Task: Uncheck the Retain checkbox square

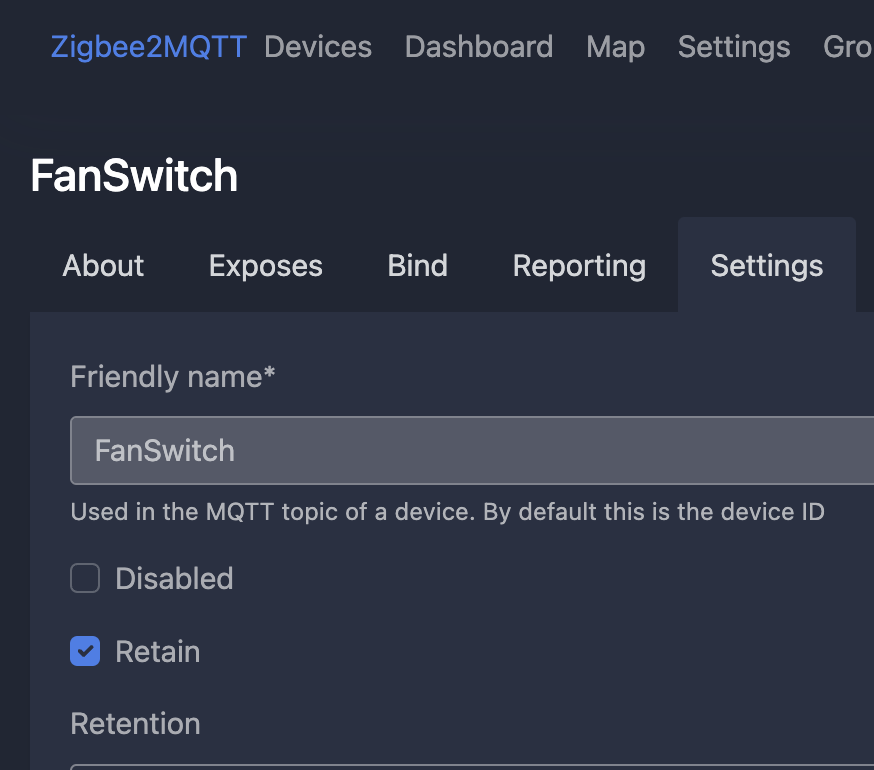Action: tap(85, 652)
